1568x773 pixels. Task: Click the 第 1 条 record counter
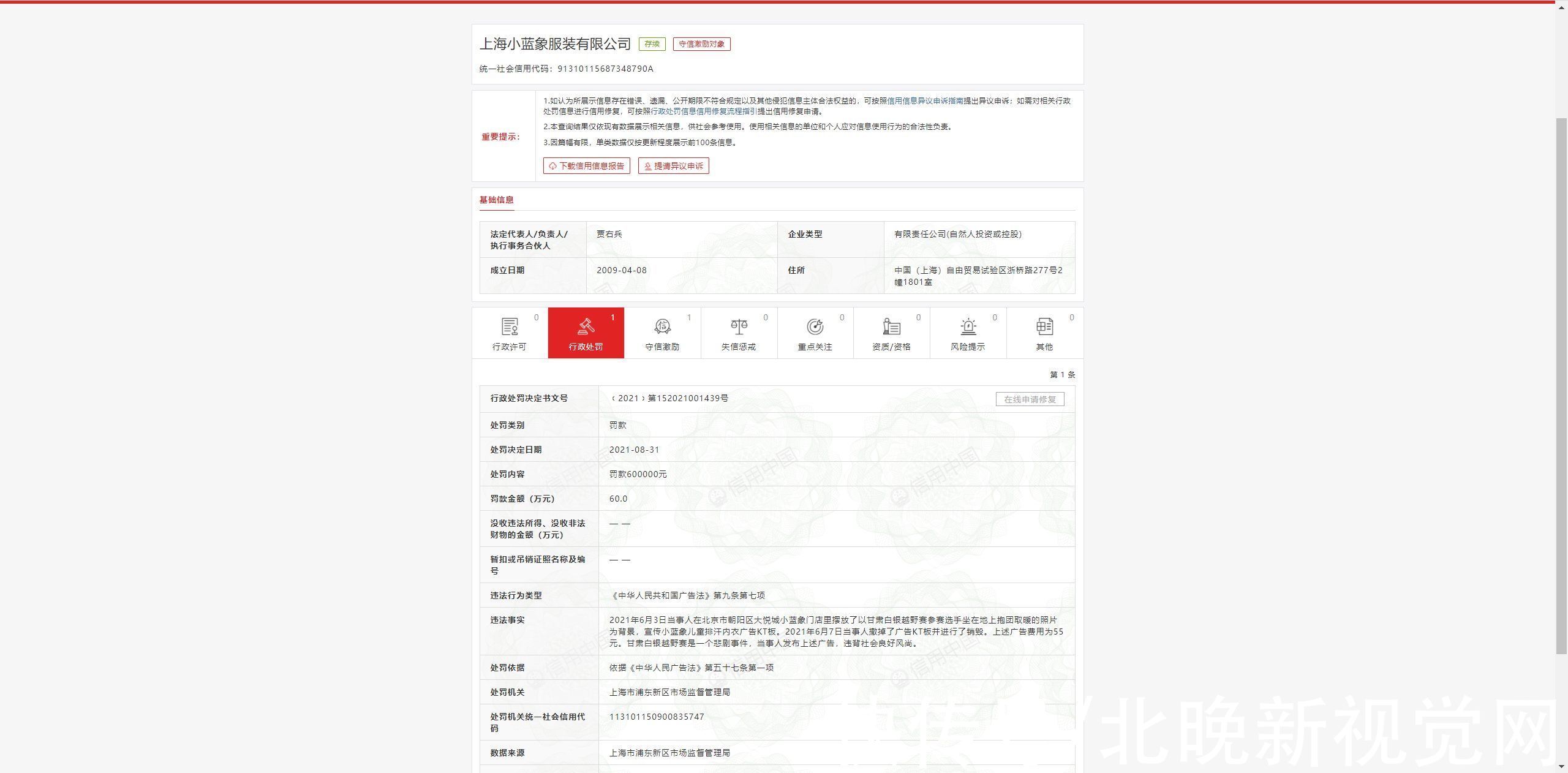[x=1063, y=374]
